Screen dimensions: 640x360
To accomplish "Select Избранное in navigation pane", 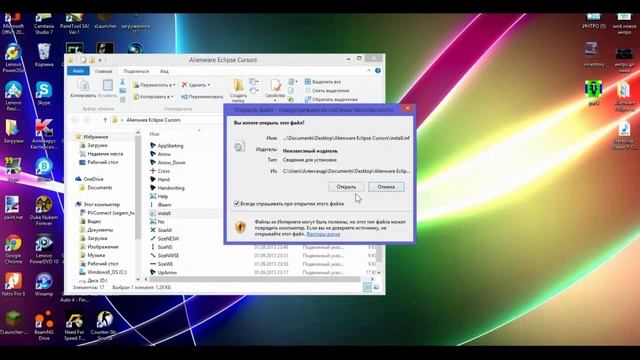I will 96,137.
